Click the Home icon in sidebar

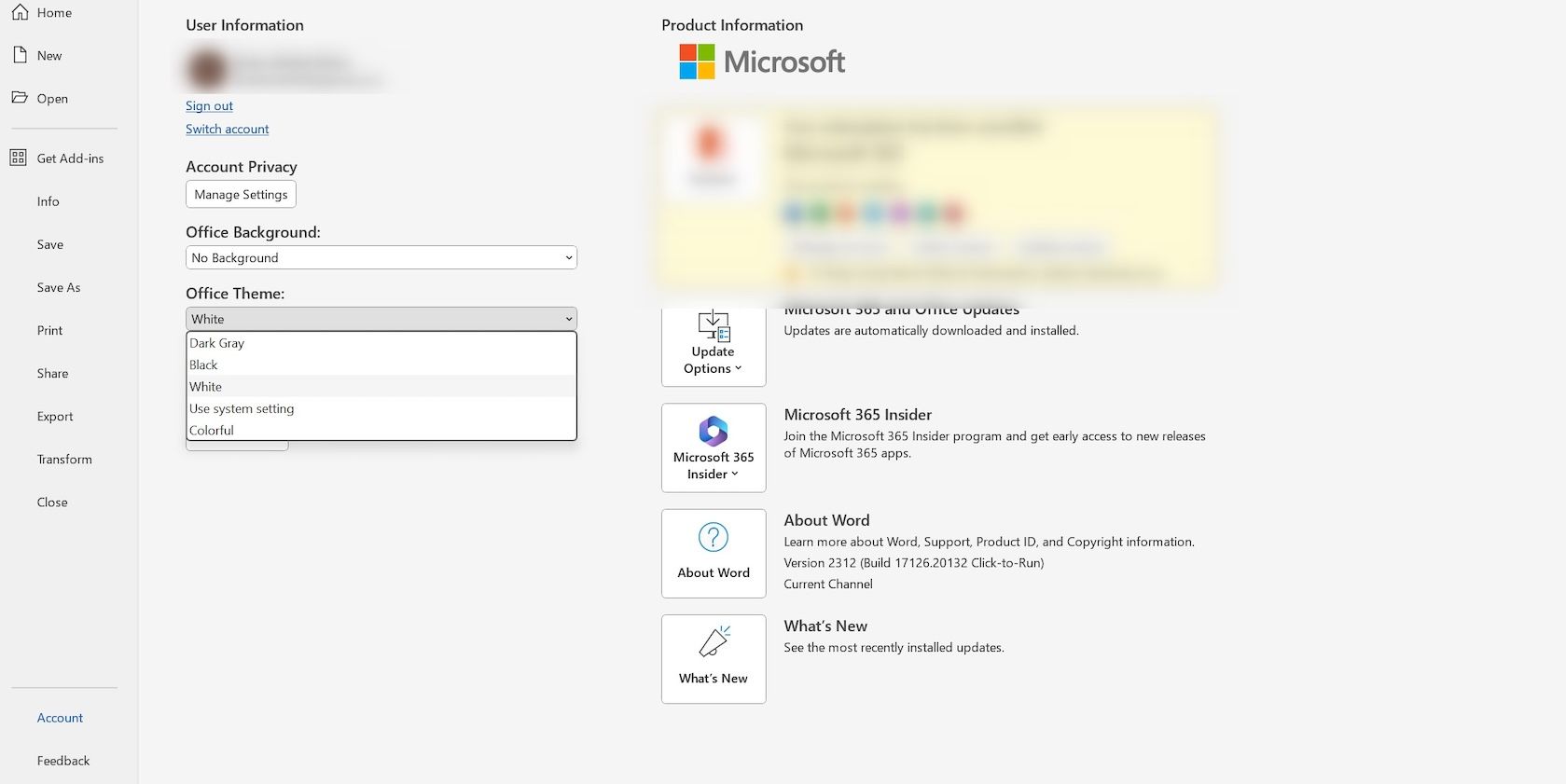click(20, 12)
